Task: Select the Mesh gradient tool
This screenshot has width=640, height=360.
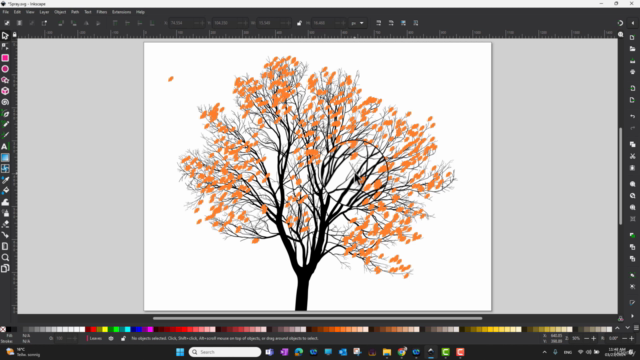Action: (x=5, y=169)
